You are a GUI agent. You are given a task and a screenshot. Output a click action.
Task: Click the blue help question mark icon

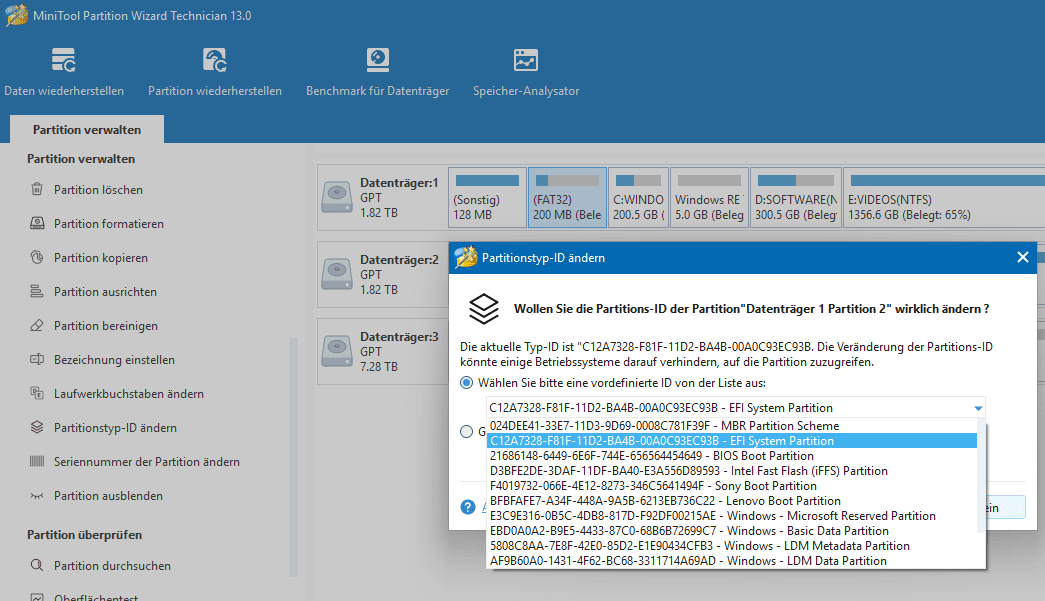(x=468, y=507)
